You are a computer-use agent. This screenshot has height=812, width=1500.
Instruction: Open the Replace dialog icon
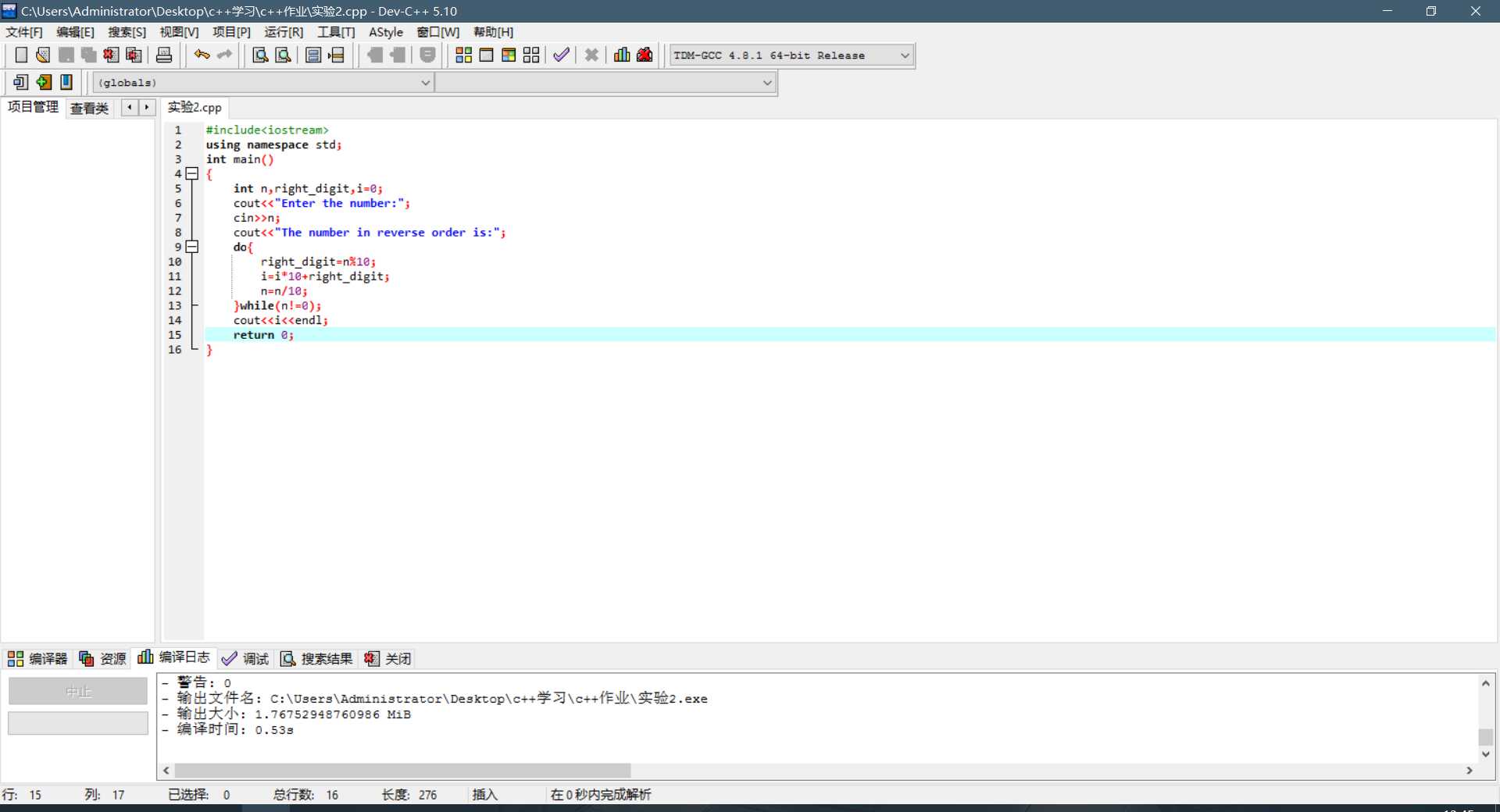[x=284, y=55]
